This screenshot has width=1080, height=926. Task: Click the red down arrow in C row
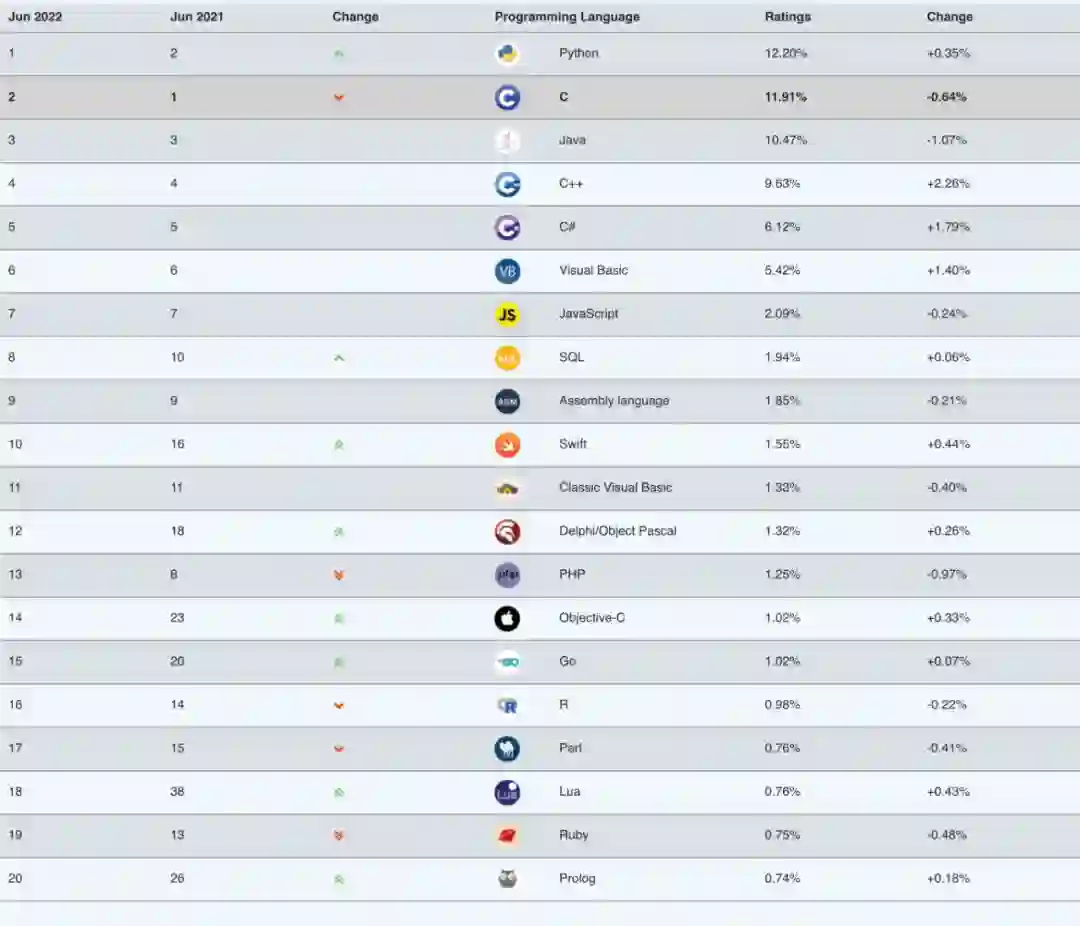pyautogui.click(x=339, y=98)
